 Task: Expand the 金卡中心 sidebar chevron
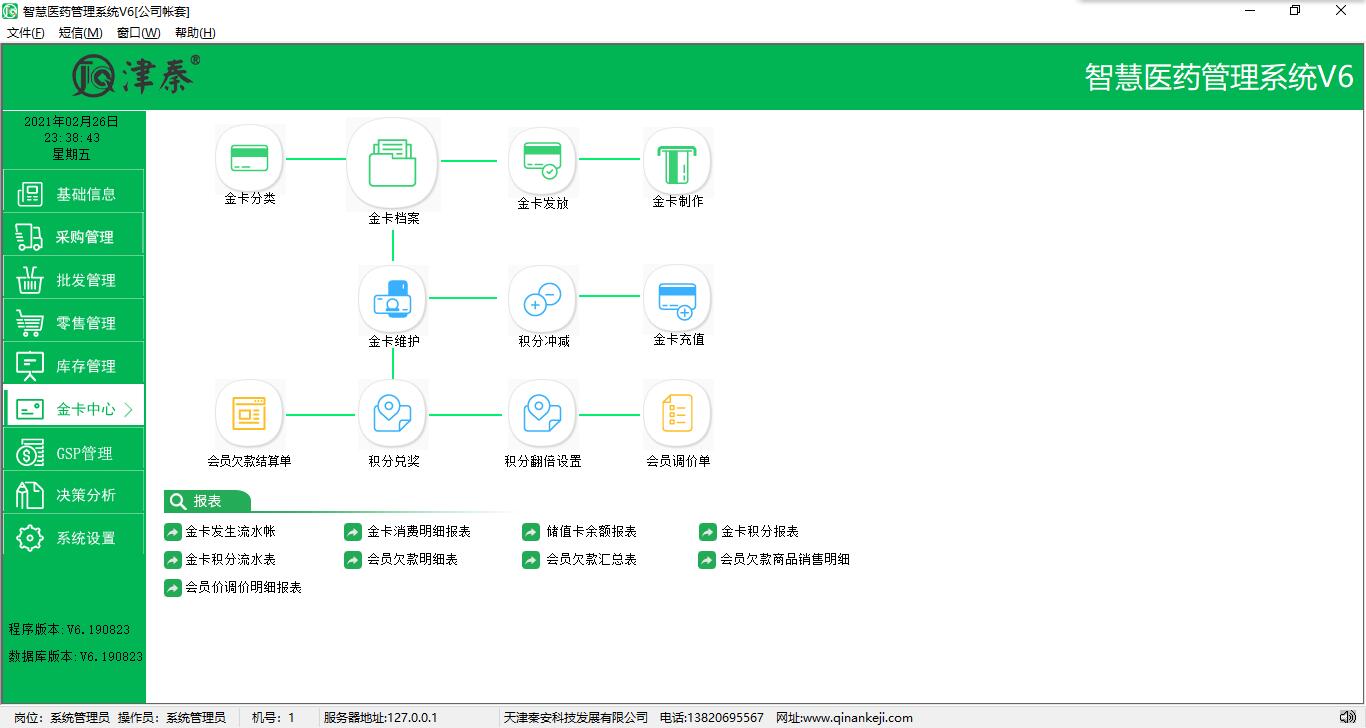coord(128,409)
